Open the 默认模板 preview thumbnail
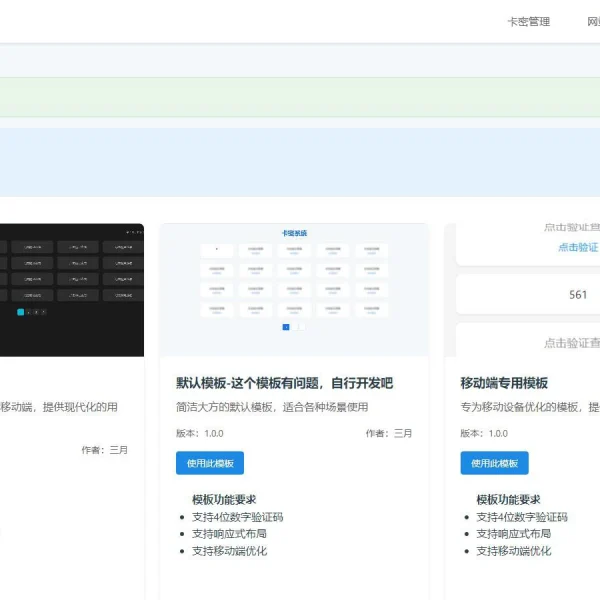 pos(294,290)
